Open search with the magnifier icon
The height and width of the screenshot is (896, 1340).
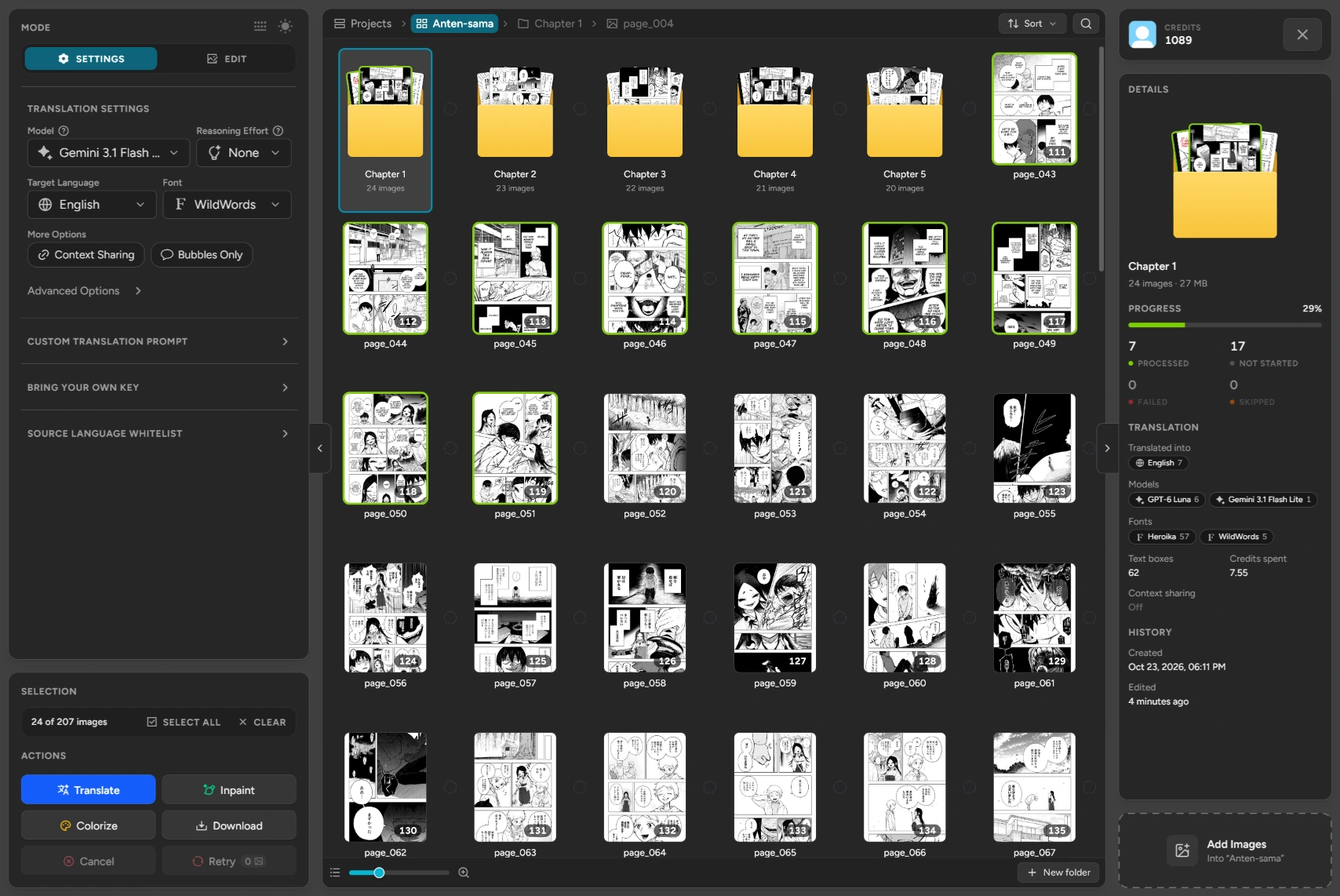1086,24
